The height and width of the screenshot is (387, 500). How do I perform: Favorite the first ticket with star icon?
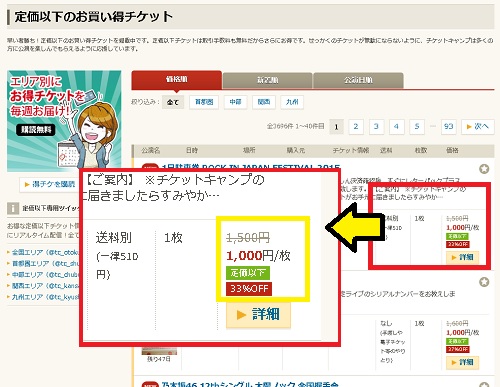(x=484, y=169)
